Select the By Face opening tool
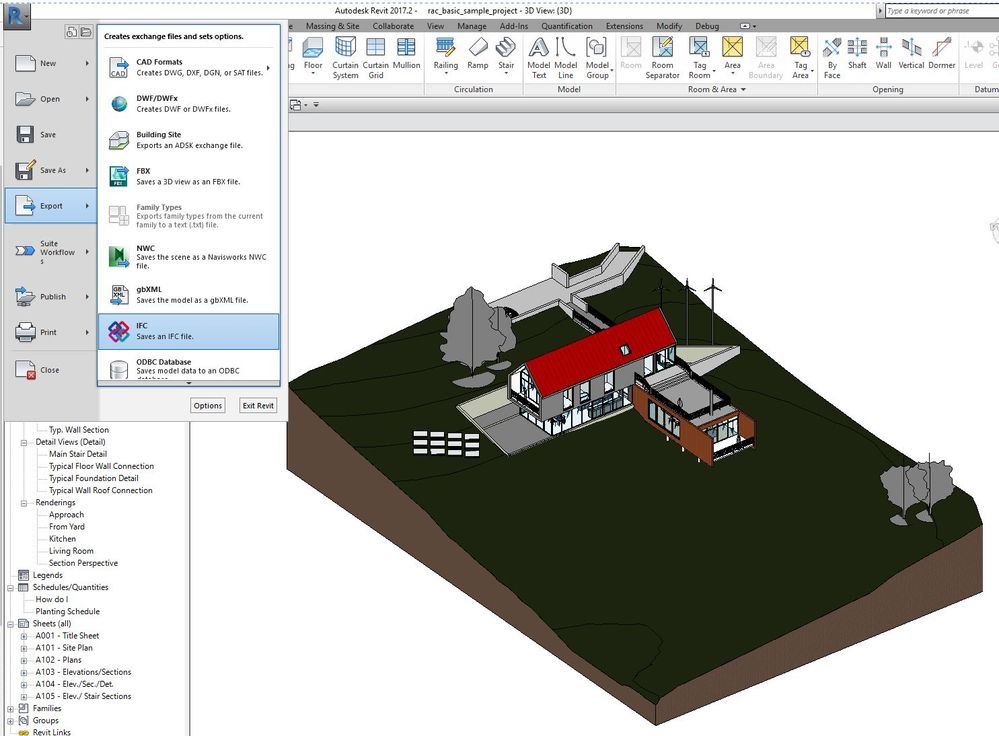 click(x=832, y=57)
